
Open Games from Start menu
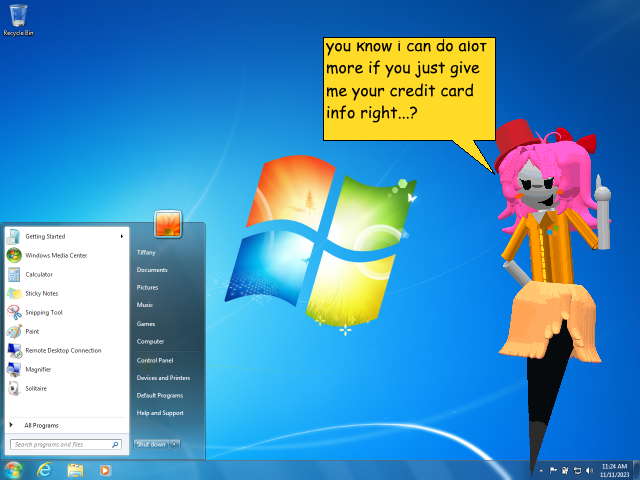[x=146, y=324]
